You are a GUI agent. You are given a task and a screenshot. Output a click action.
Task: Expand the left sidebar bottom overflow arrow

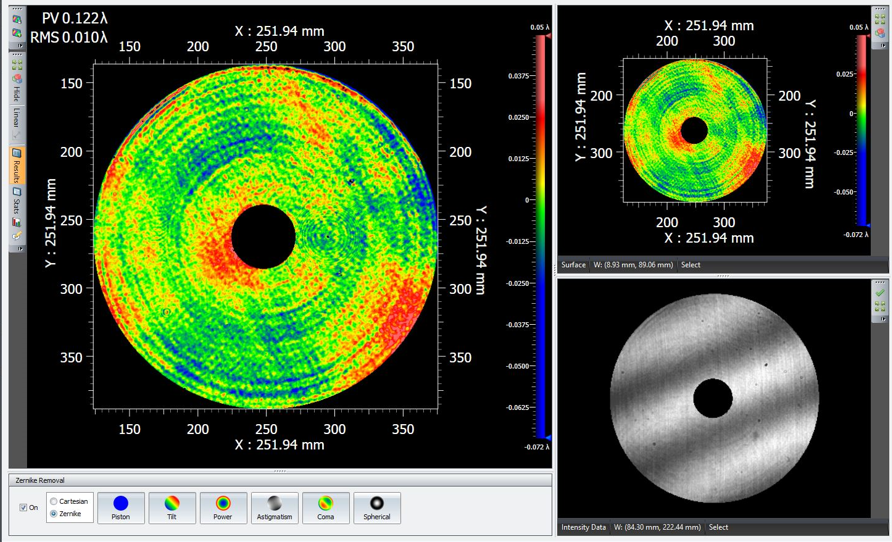click(17, 247)
